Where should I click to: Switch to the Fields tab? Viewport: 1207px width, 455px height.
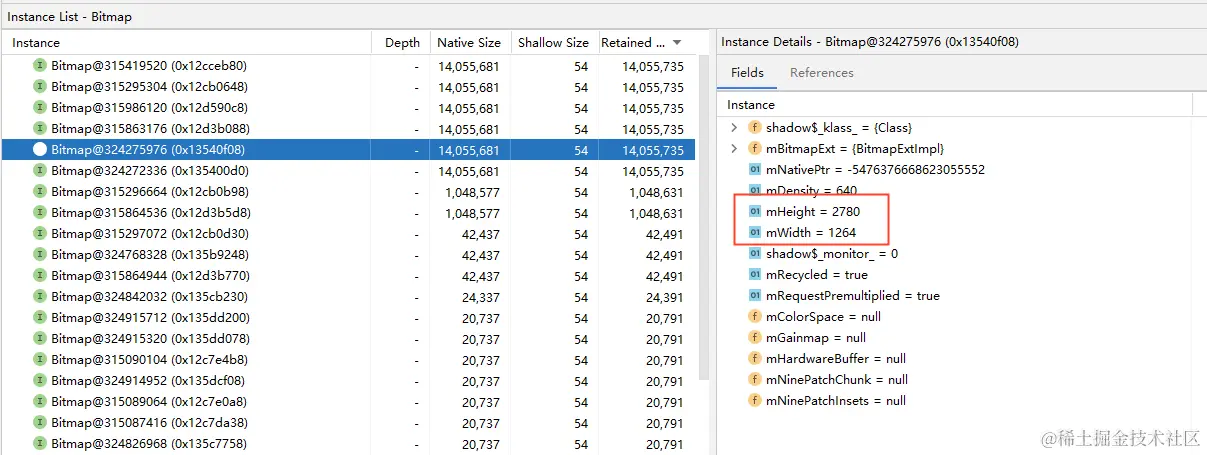coord(747,73)
